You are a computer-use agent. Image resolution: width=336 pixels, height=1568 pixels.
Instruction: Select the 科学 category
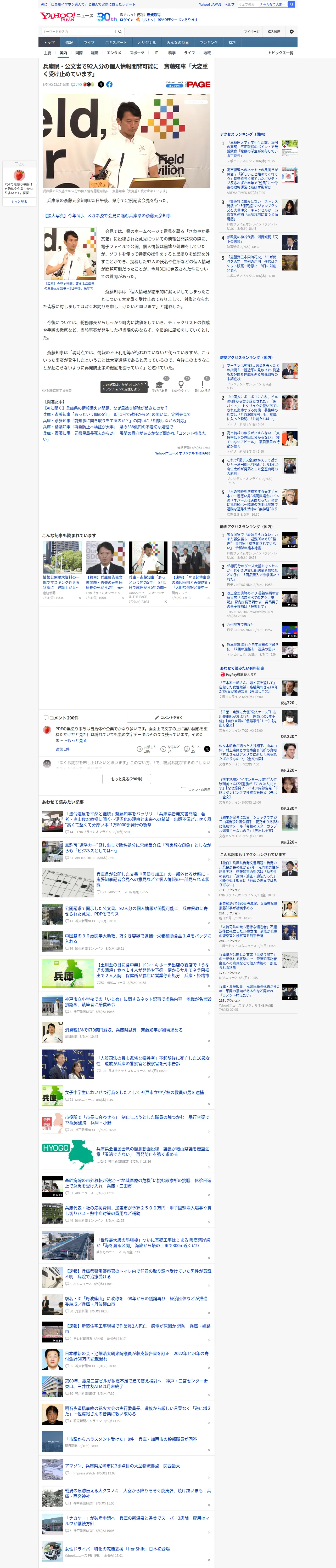click(172, 53)
